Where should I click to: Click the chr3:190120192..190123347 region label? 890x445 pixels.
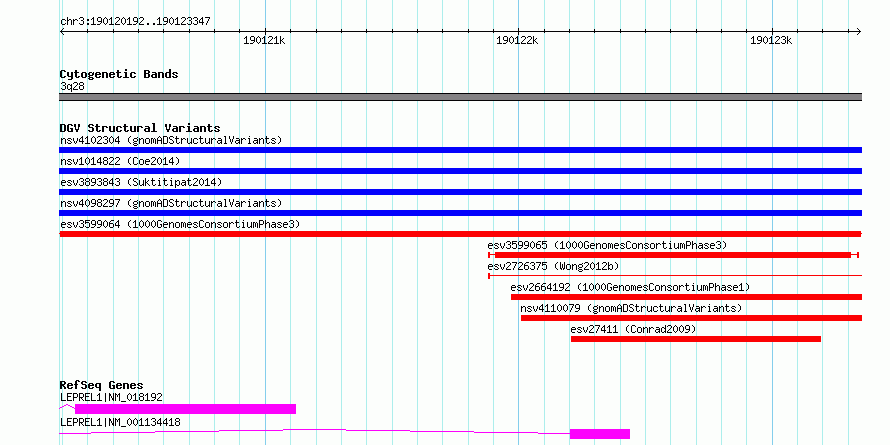pyautogui.click(x=135, y=22)
